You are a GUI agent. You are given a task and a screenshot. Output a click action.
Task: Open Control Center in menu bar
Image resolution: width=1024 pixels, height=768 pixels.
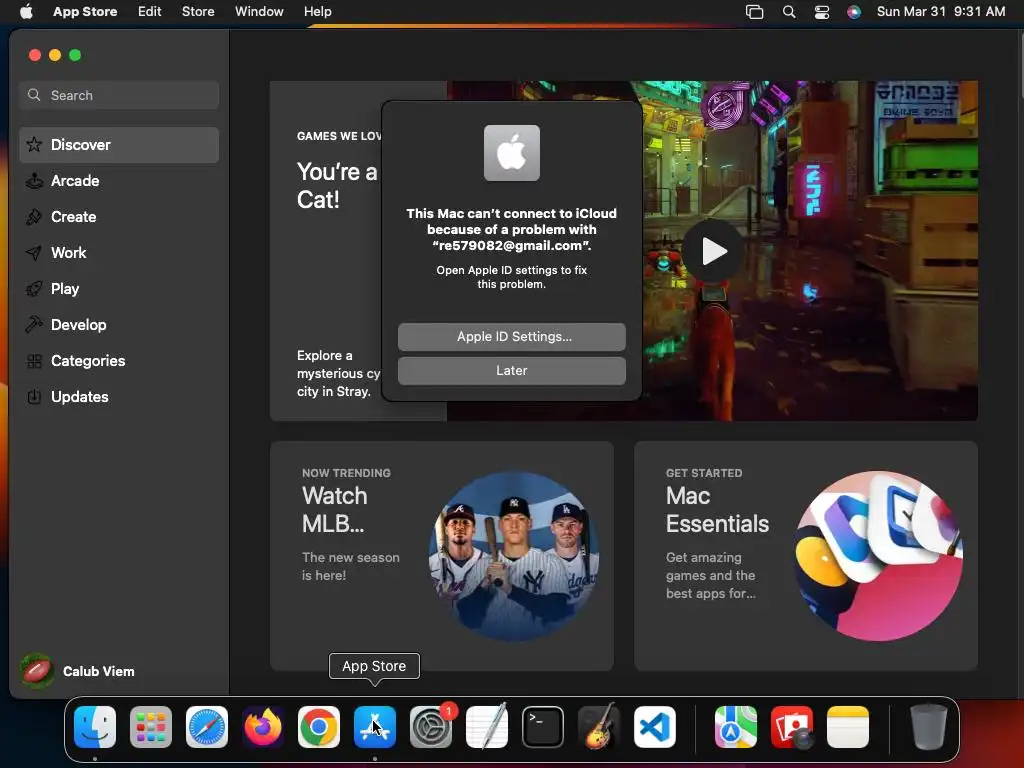822,12
